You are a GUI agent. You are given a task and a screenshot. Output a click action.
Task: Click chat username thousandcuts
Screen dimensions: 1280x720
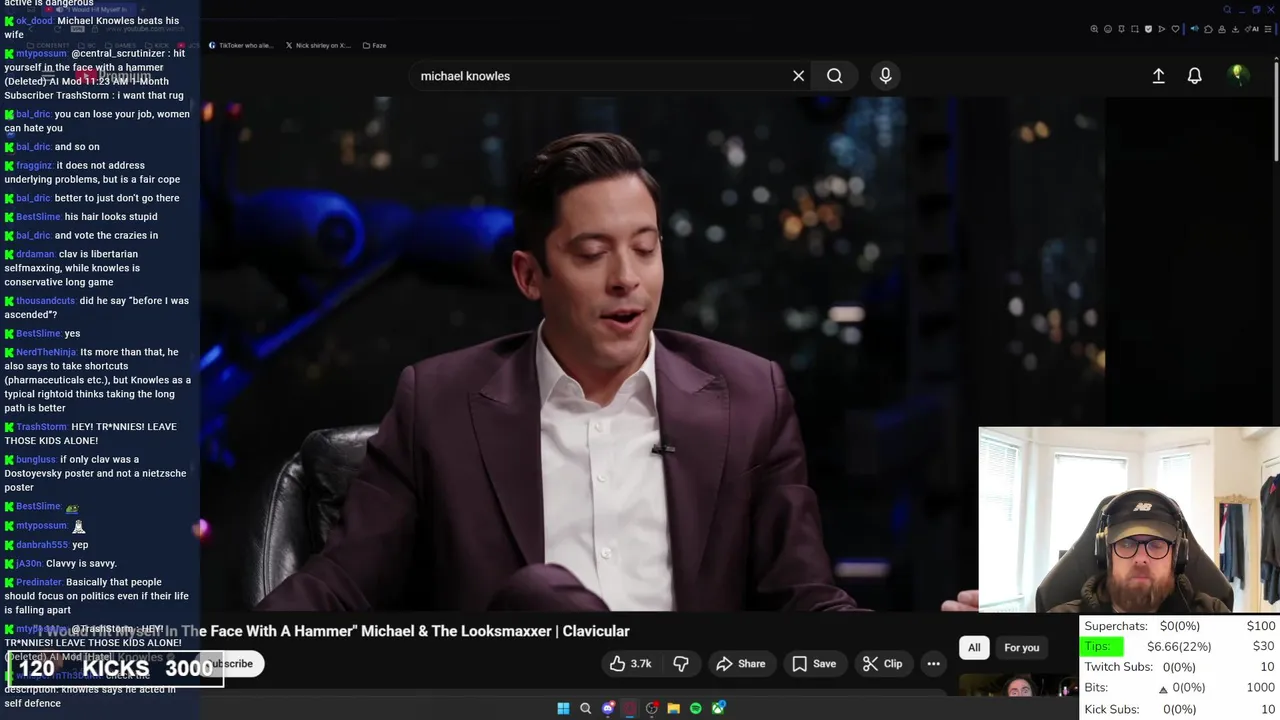pyautogui.click(x=46, y=301)
